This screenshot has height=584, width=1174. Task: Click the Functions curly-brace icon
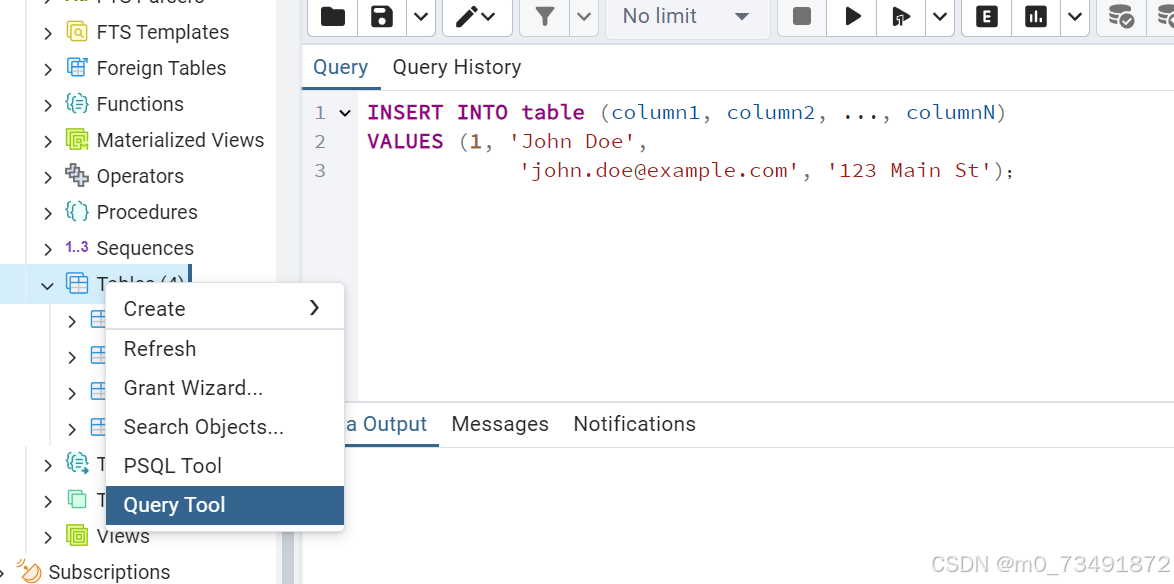tap(77, 103)
